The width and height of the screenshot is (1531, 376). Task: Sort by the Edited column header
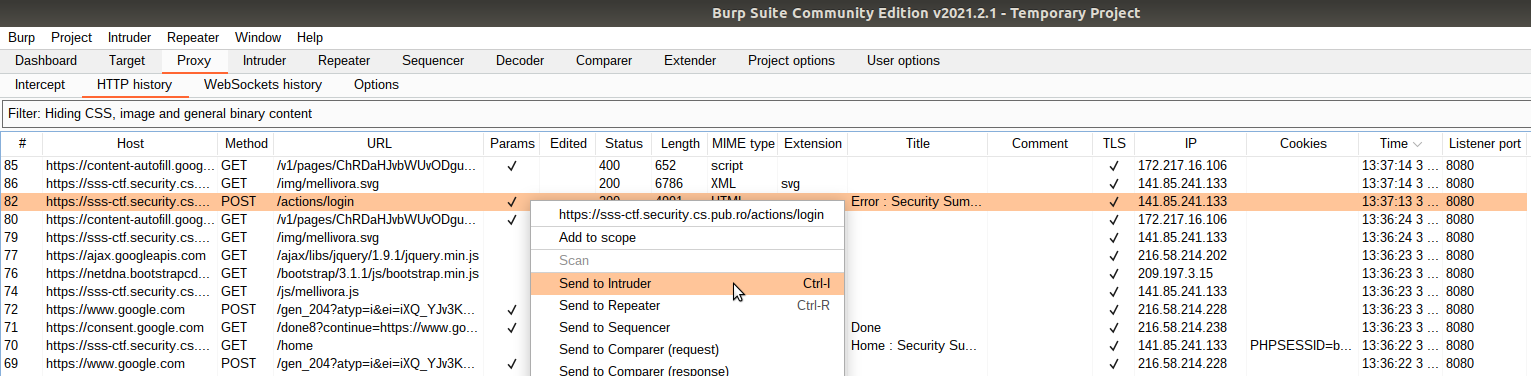pos(568,144)
